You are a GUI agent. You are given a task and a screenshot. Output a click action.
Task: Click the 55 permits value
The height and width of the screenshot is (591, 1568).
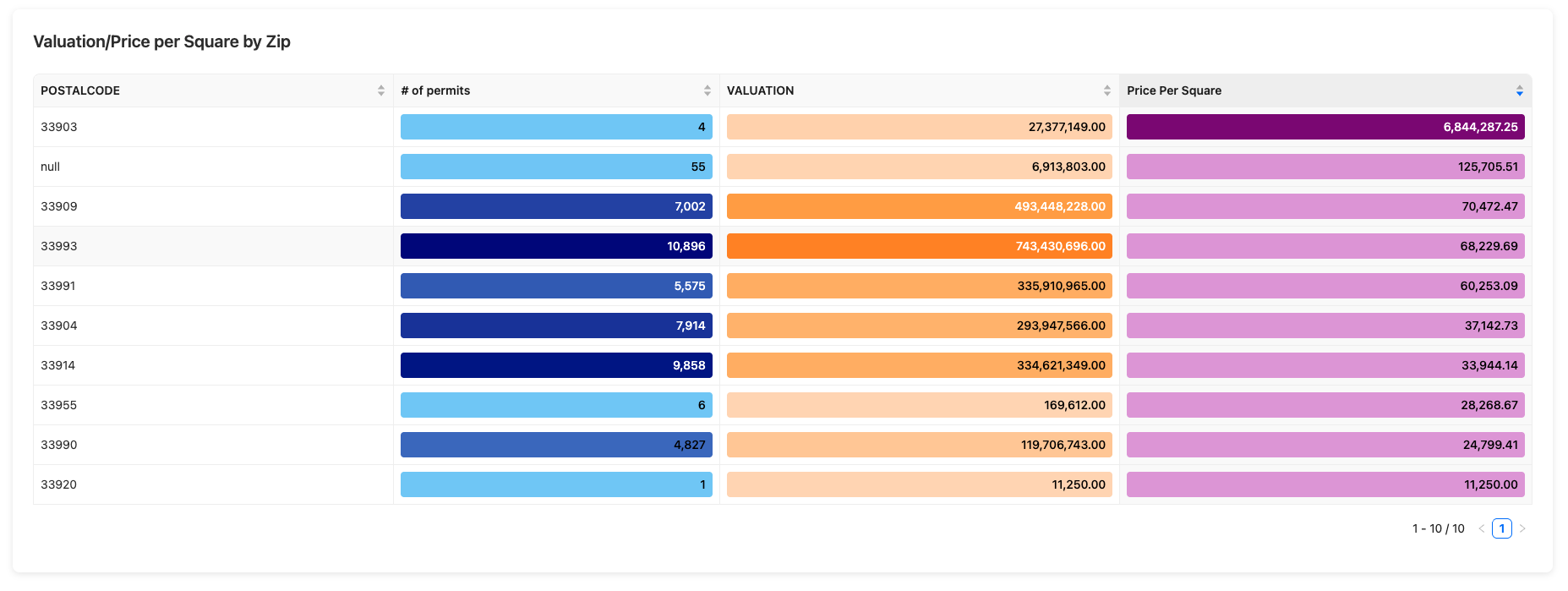pyautogui.click(x=698, y=167)
